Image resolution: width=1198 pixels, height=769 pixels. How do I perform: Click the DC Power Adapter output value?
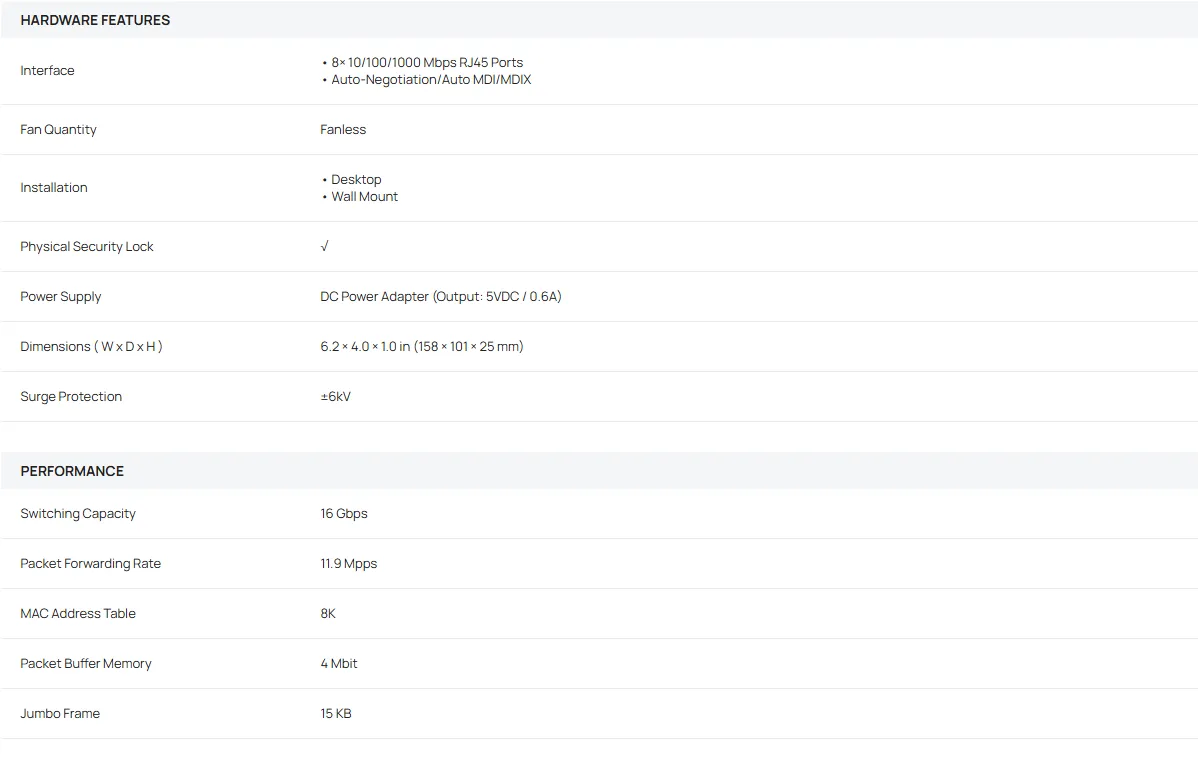pyautogui.click(x=440, y=297)
